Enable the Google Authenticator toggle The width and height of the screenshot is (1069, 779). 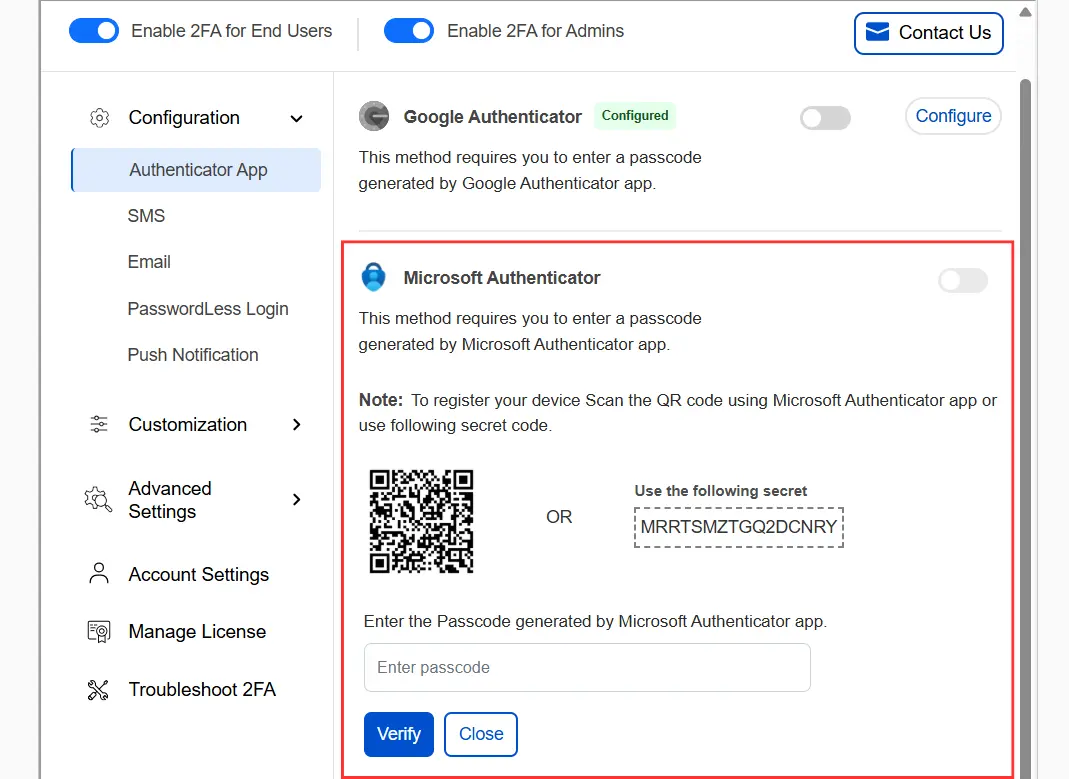(826, 118)
